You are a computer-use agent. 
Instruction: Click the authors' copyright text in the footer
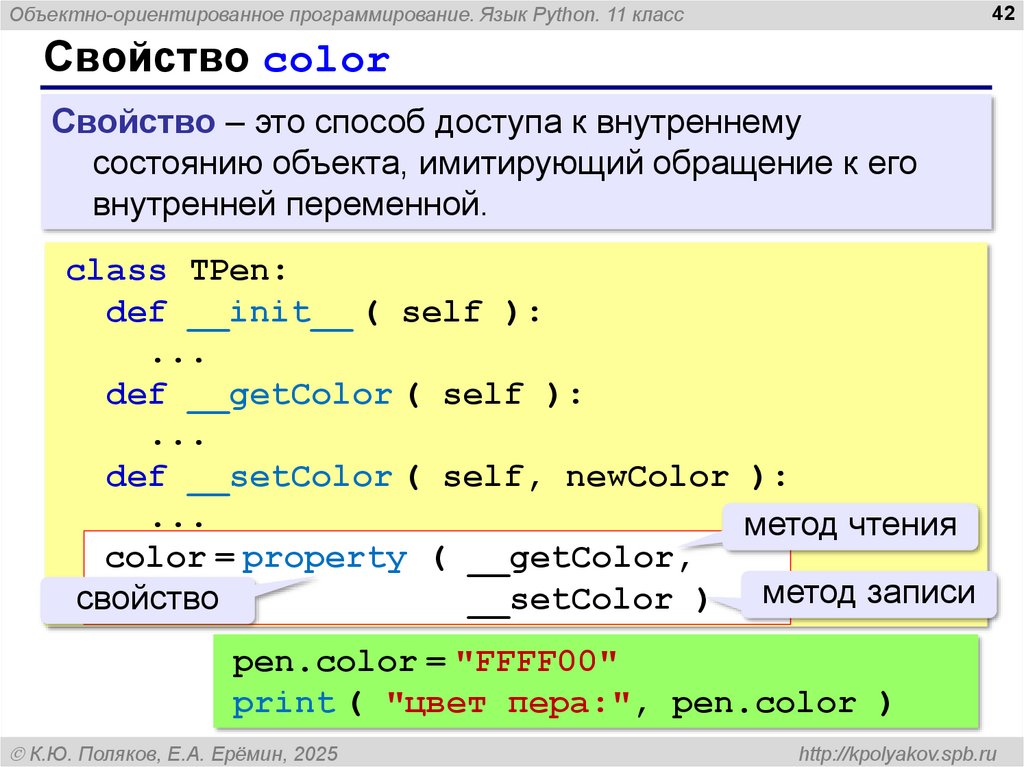pyautogui.click(x=173, y=752)
